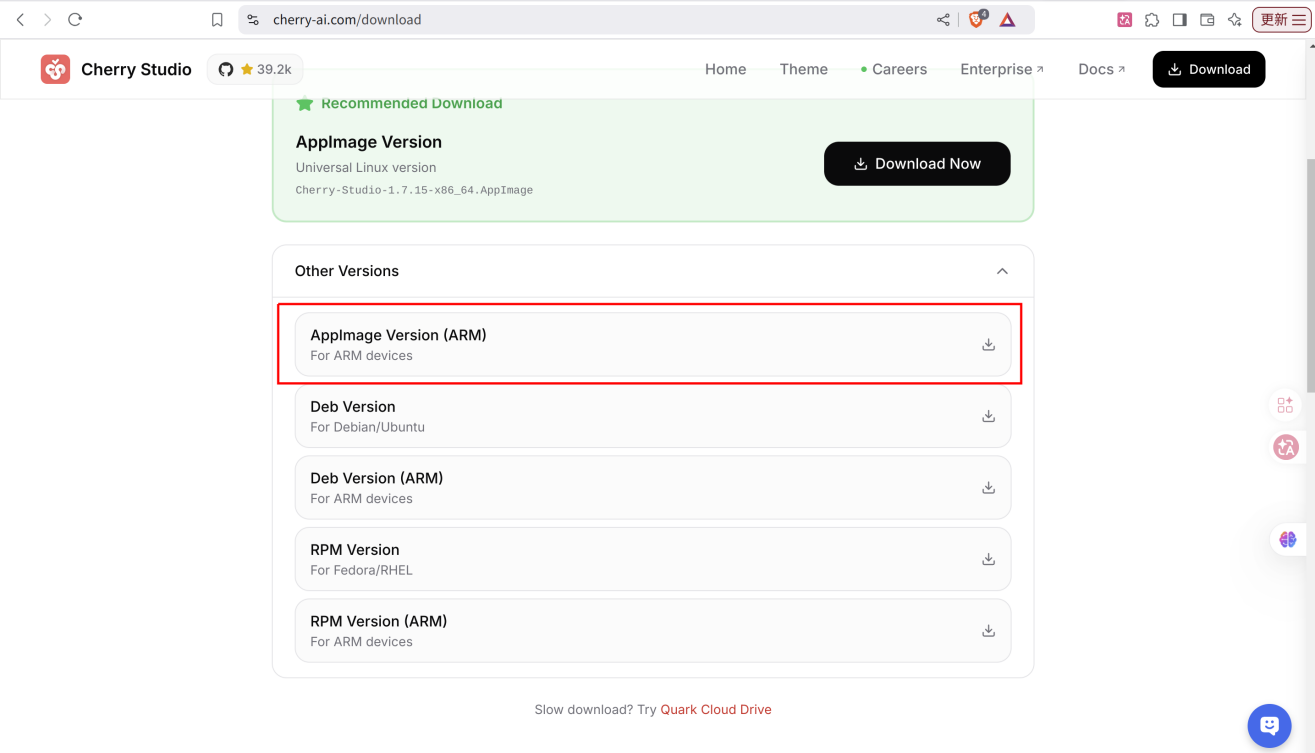Click the floating pink translate circle icon
1315x753 pixels.
1286,447
